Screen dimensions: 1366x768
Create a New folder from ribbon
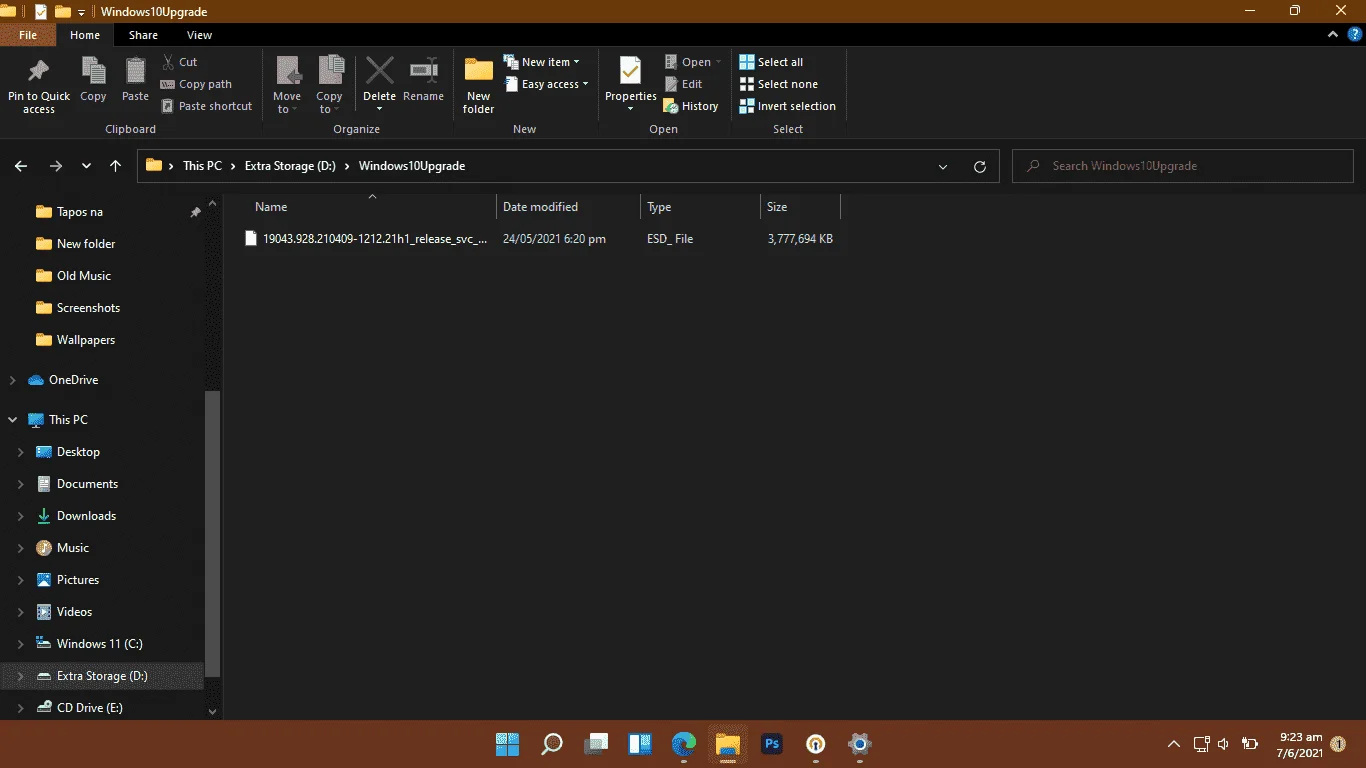coord(479,85)
